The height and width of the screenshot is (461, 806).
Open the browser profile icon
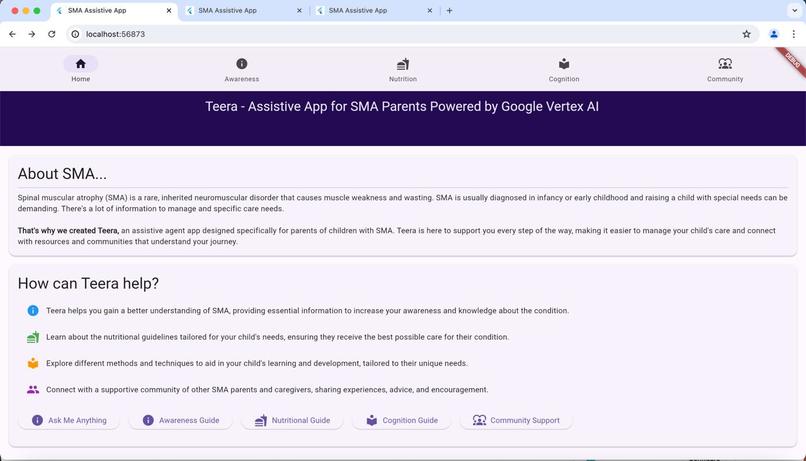[x=774, y=34]
